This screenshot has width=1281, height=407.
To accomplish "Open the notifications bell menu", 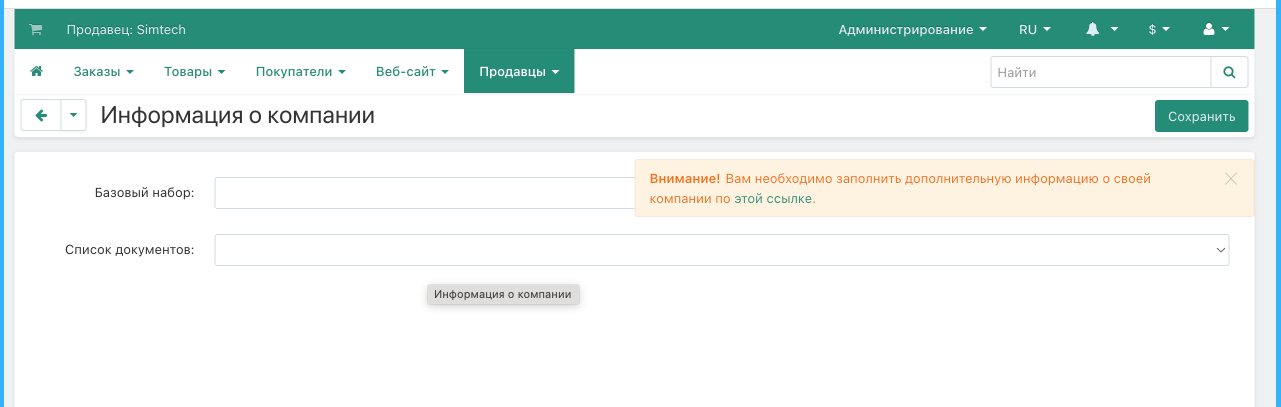I will coord(1101,30).
